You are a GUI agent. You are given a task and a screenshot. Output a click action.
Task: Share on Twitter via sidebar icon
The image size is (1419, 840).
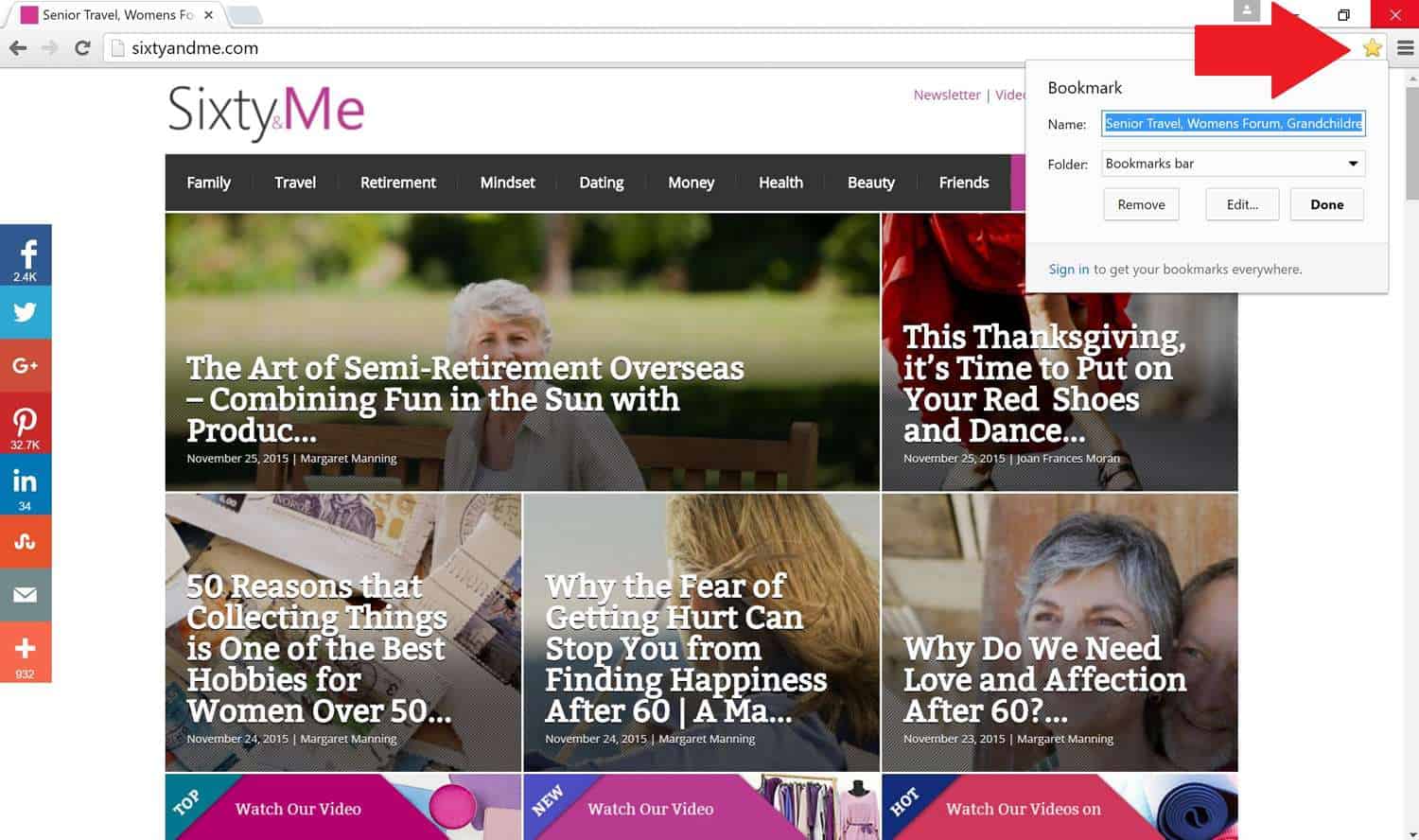tap(26, 312)
